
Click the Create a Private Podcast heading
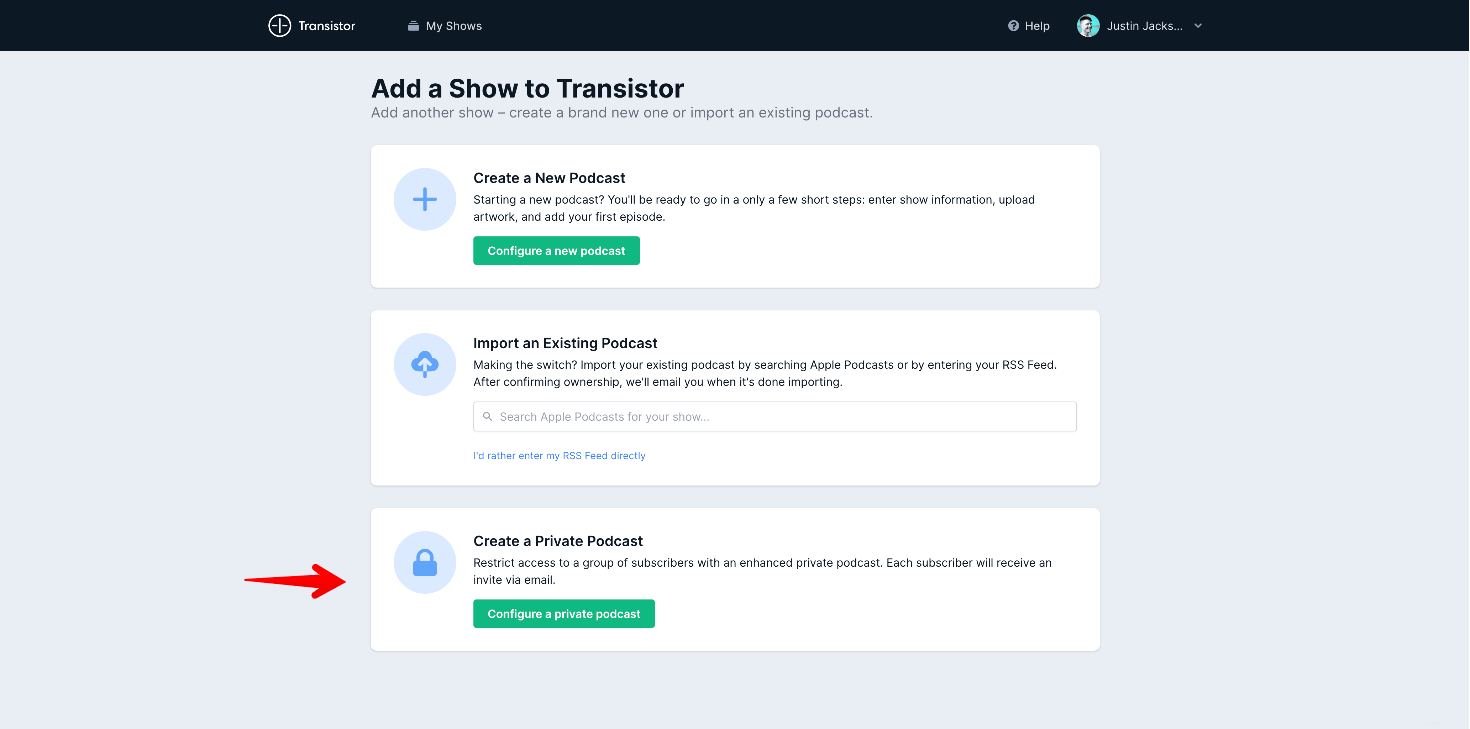(558, 541)
